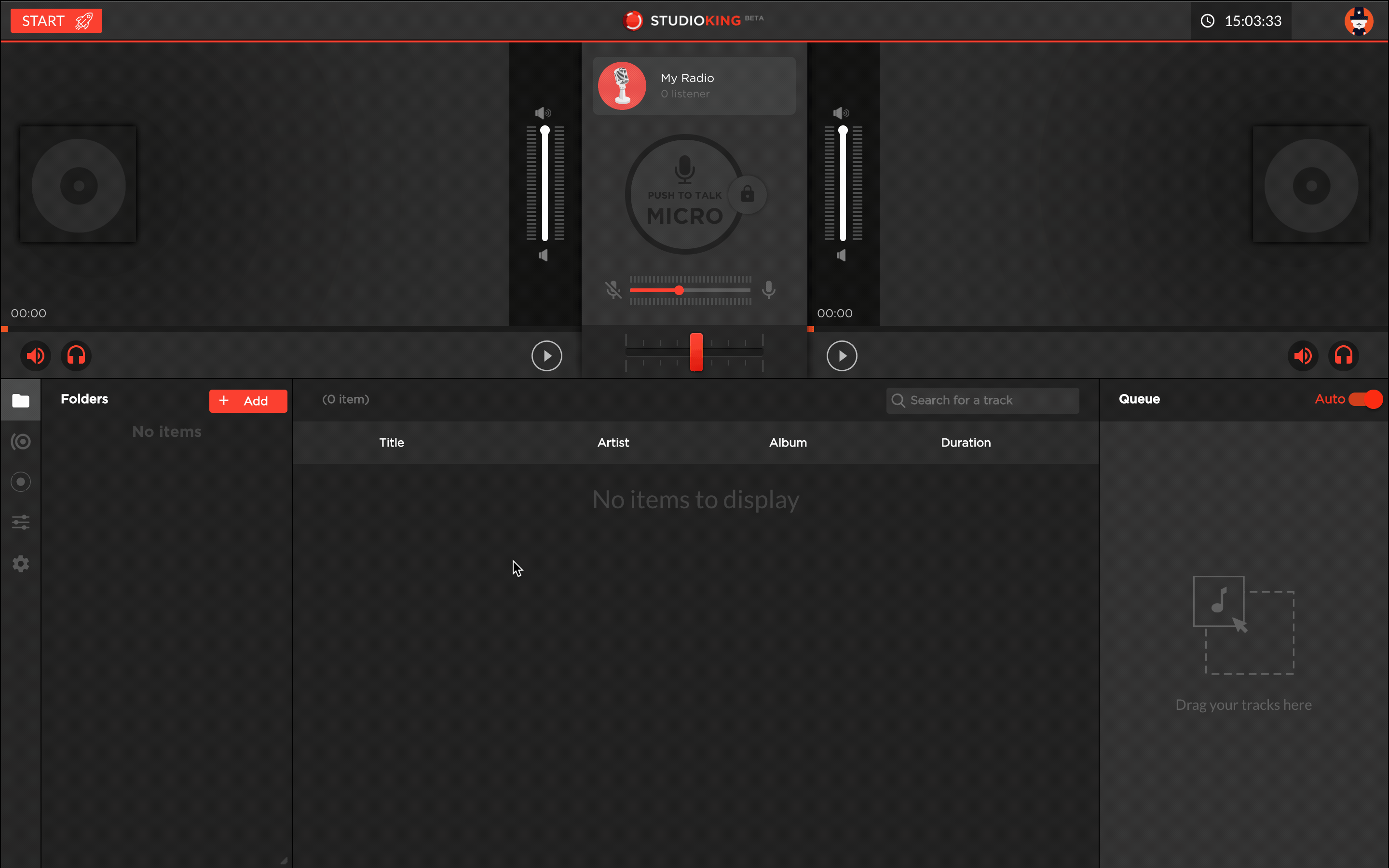Toggle the Auto queue switch
The width and height of the screenshot is (1389, 868).
[1365, 399]
